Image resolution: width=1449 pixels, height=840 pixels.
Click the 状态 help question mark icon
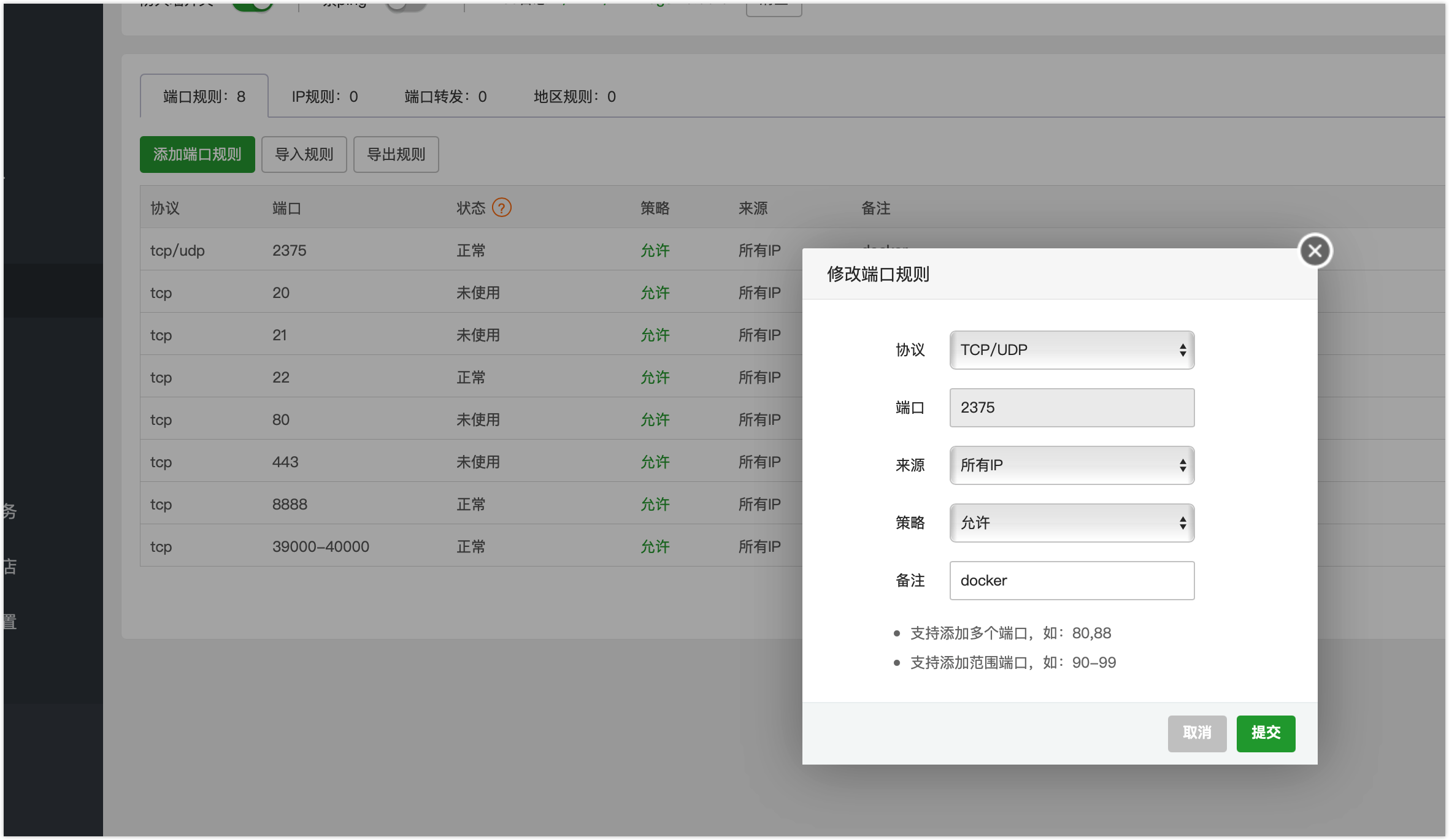pos(501,208)
